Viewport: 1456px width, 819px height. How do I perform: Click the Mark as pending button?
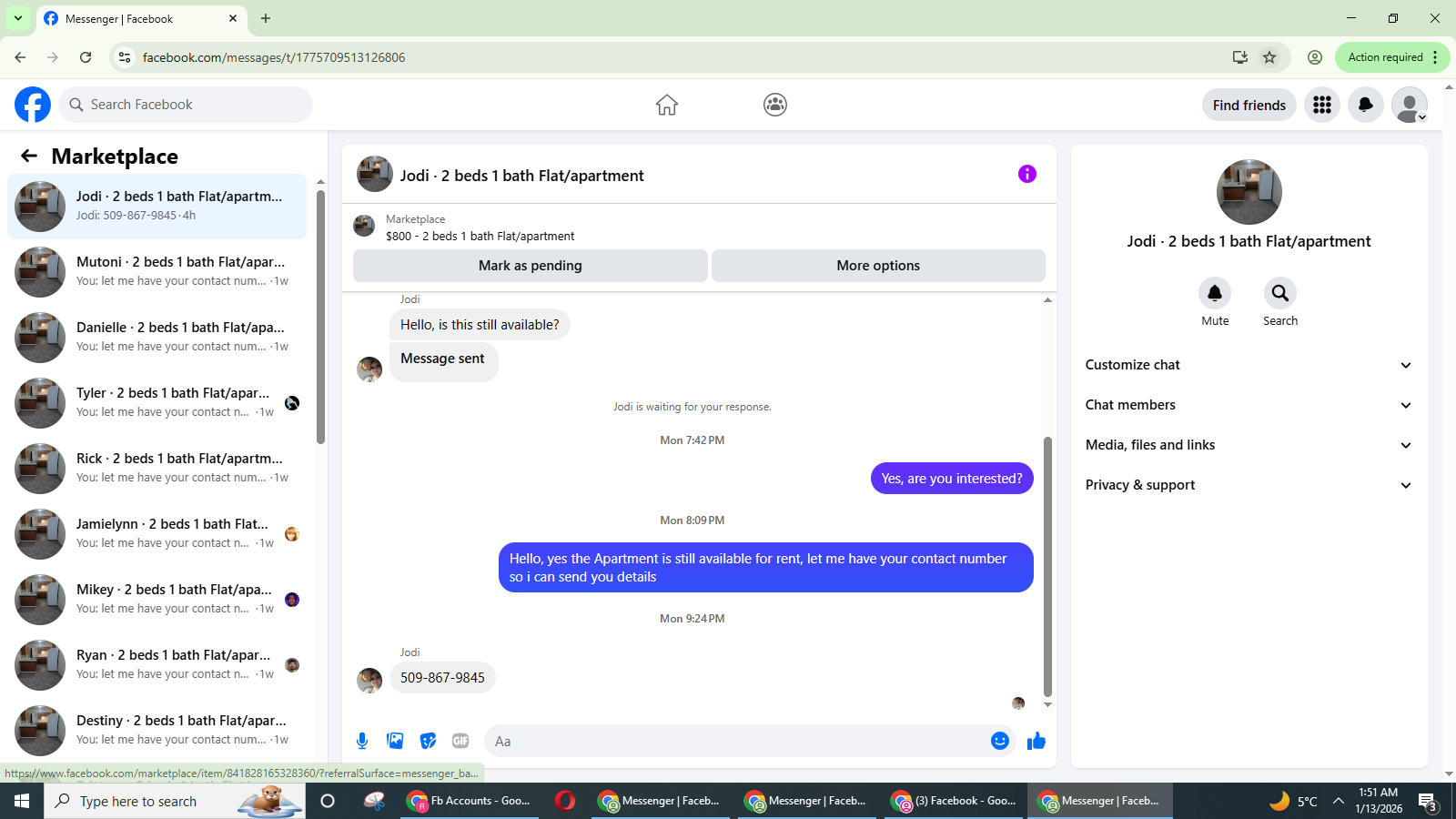pos(530,266)
